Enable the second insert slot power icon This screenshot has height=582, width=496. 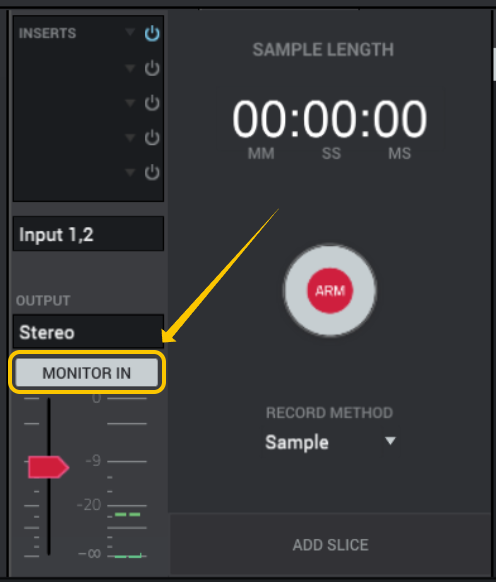point(152,68)
